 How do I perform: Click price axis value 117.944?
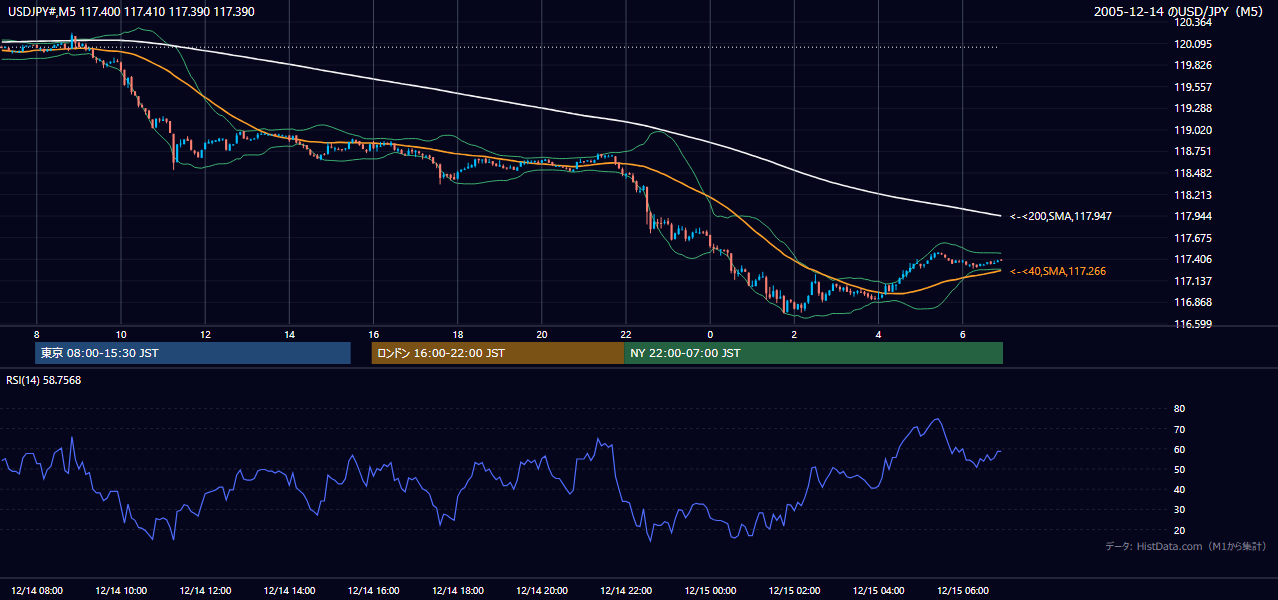coord(1192,216)
